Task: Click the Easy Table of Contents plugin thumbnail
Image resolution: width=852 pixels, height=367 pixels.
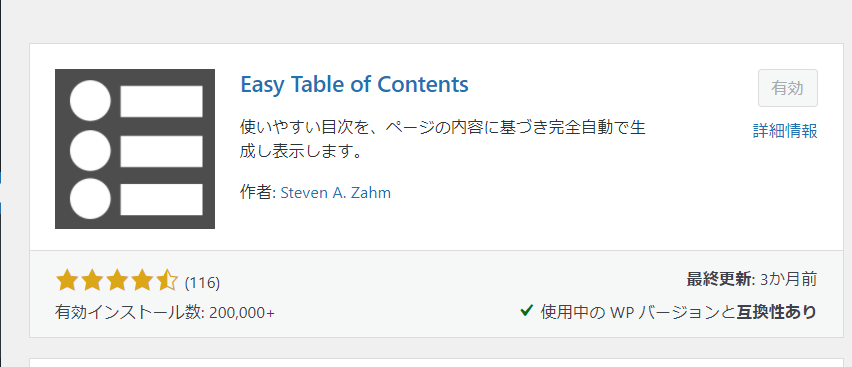Action: tap(135, 149)
